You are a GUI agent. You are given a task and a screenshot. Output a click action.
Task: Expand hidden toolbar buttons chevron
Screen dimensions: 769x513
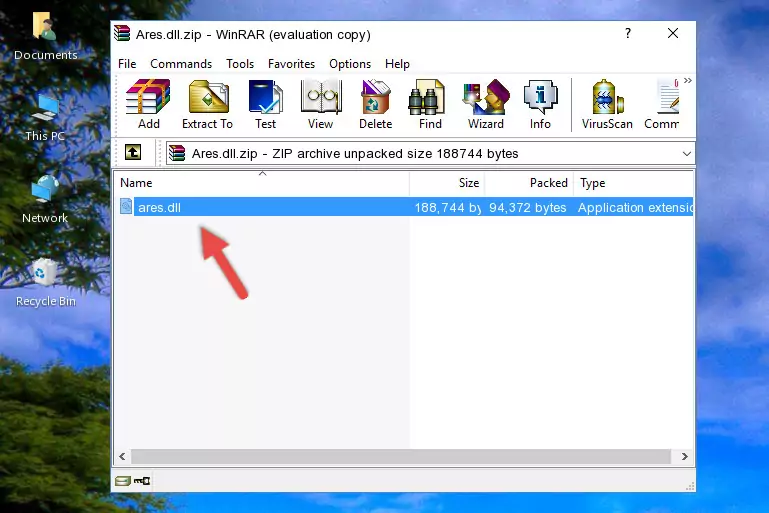pos(688,80)
